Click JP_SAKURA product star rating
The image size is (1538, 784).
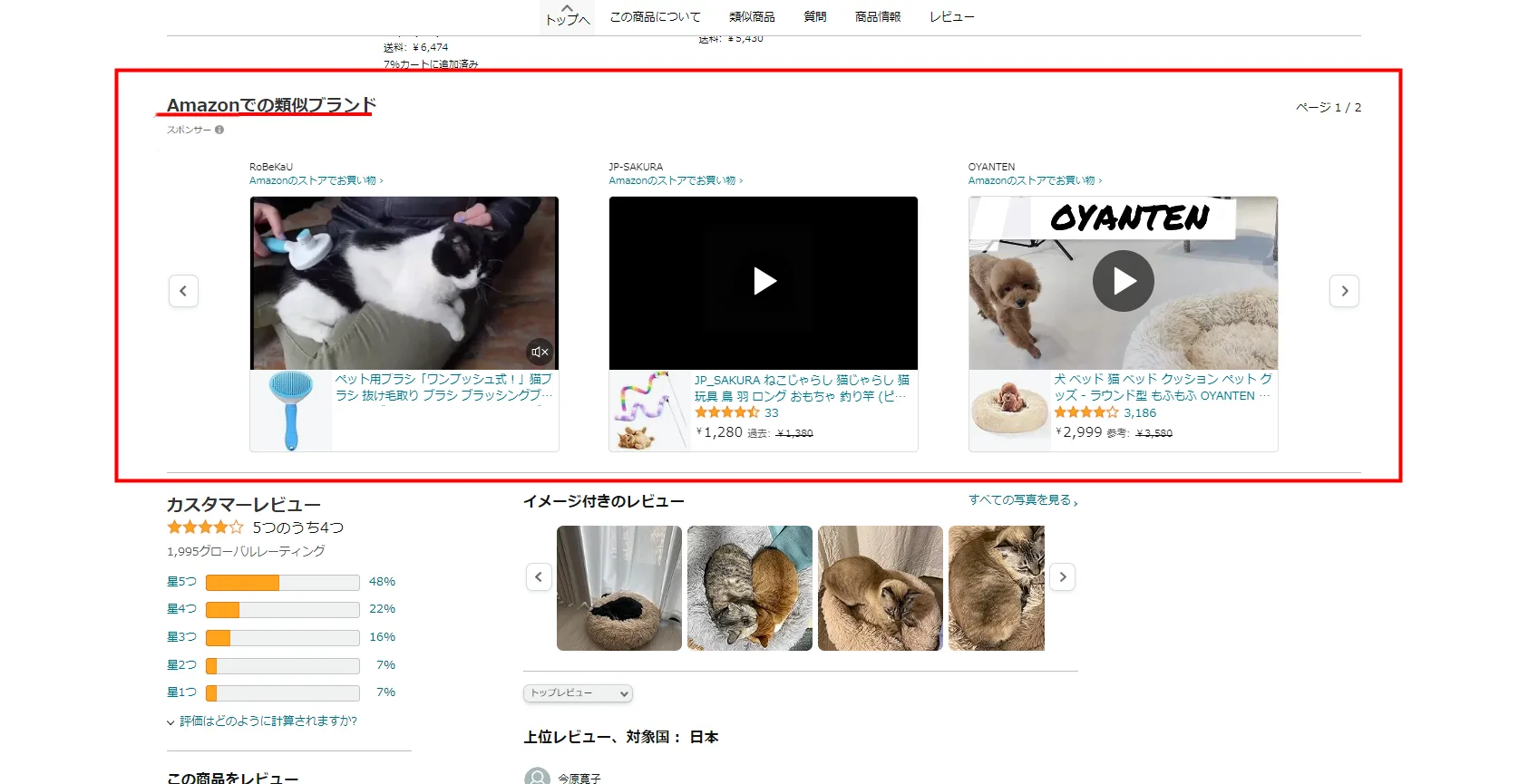726,412
